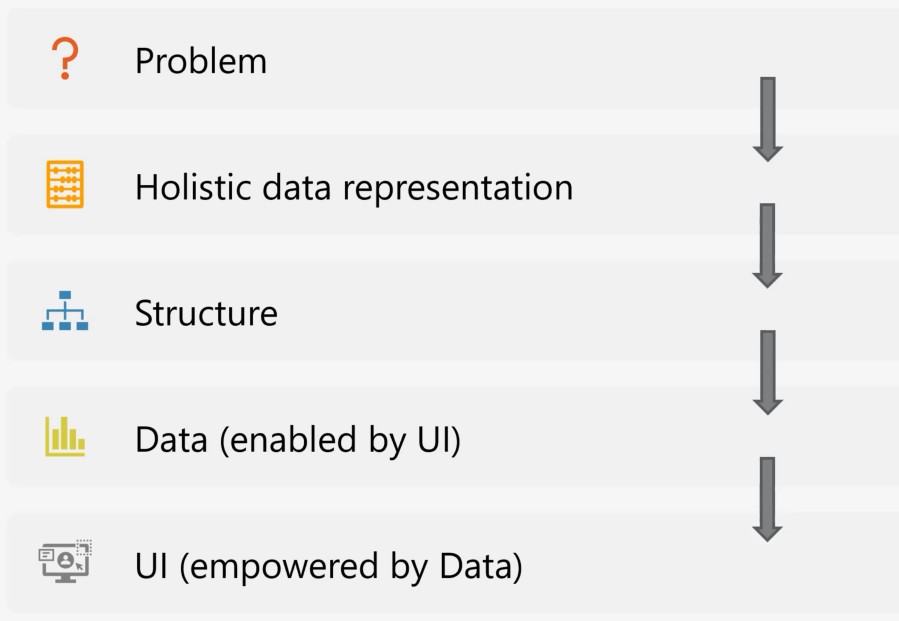The width and height of the screenshot is (899, 621).
Task: Click the gray monitor UI icon
Action: [x=65, y=561]
